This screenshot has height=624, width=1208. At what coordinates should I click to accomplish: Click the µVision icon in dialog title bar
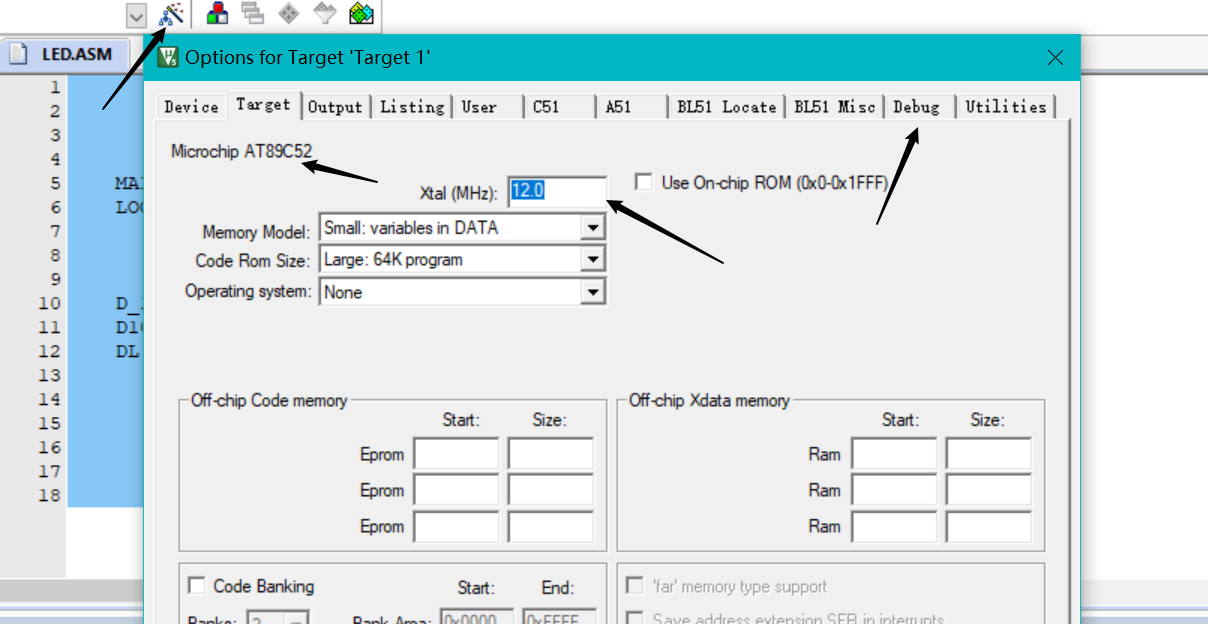click(168, 57)
